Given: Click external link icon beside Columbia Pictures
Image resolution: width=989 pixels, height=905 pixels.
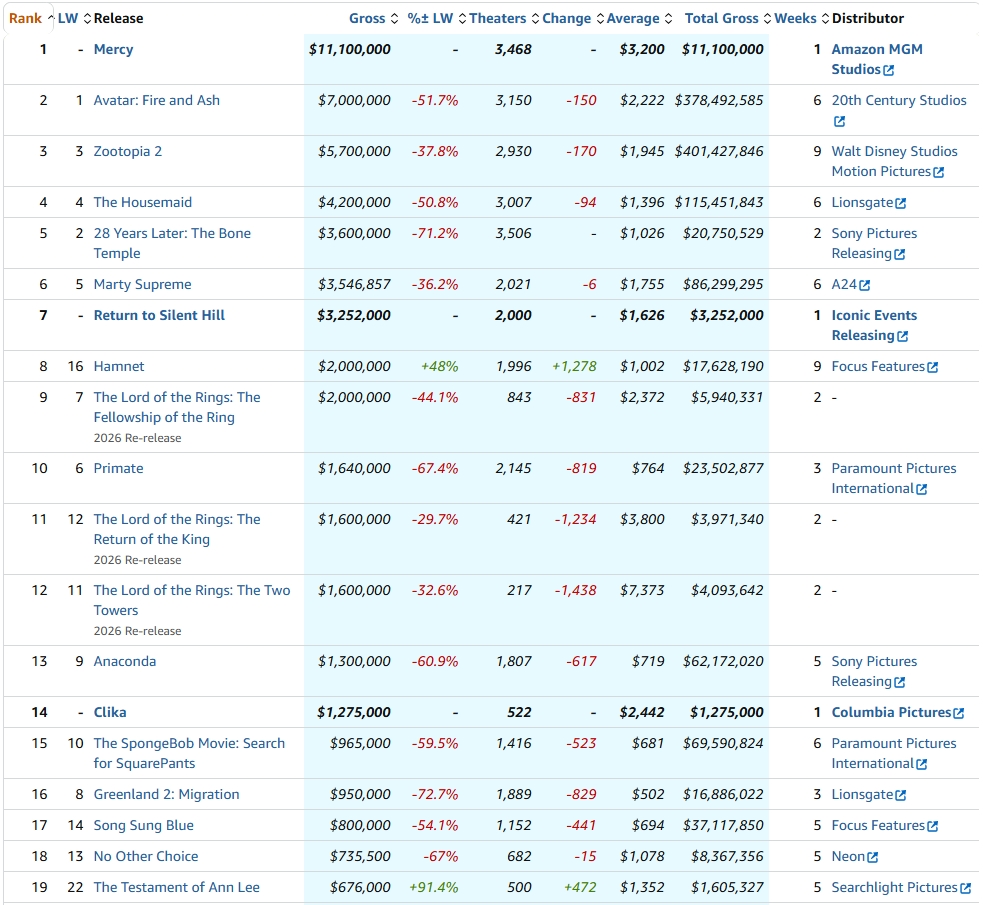Looking at the screenshot, I should click(x=958, y=713).
